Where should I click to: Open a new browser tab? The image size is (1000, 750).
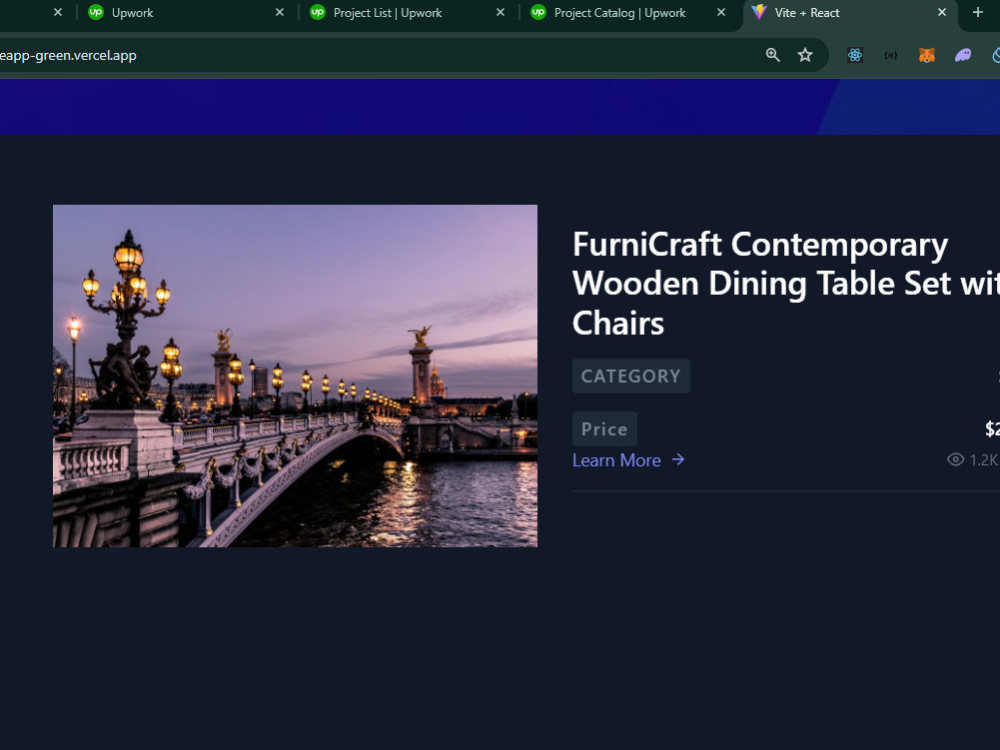coord(977,12)
